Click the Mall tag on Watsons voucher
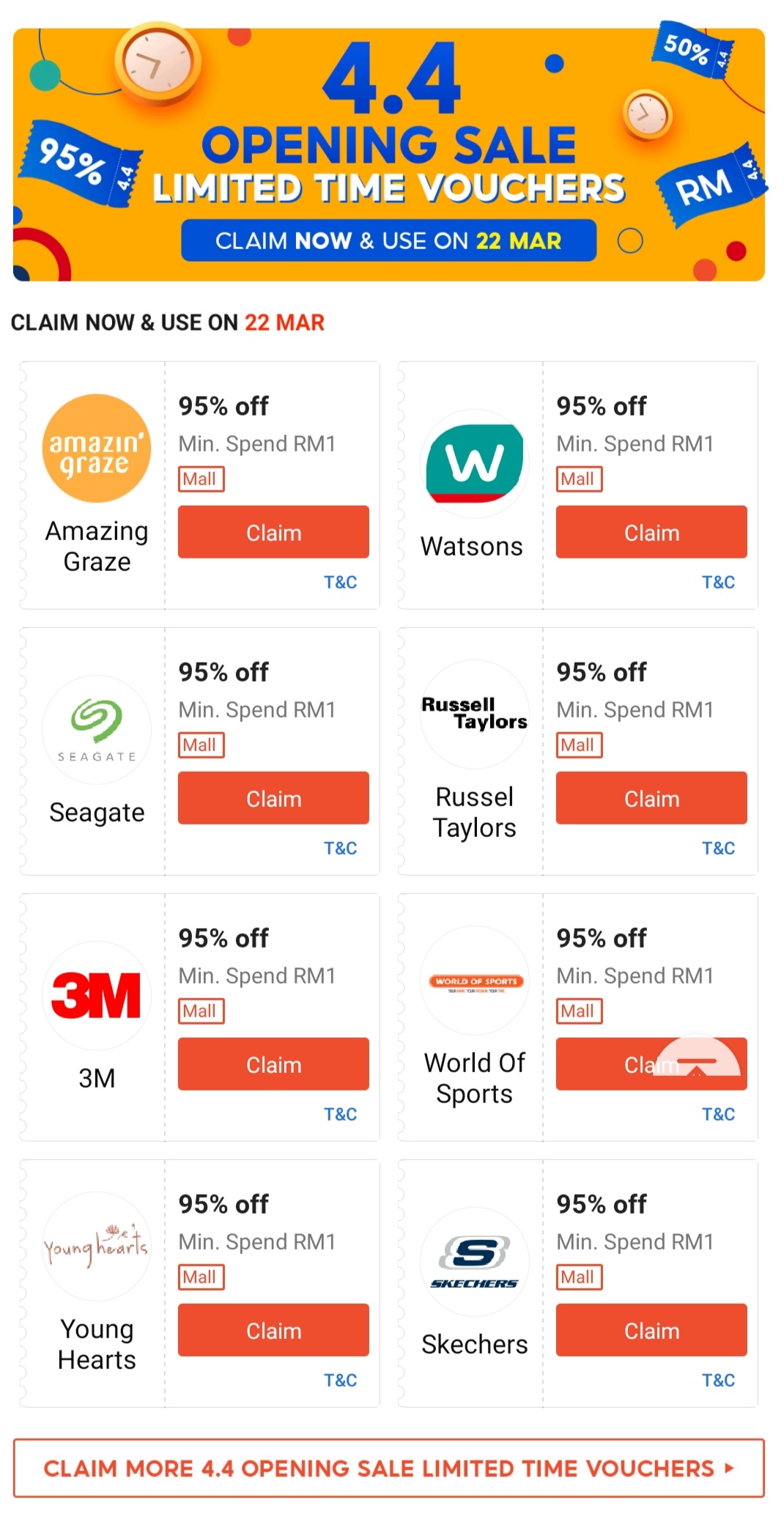The width and height of the screenshot is (784, 1520). pos(579,479)
